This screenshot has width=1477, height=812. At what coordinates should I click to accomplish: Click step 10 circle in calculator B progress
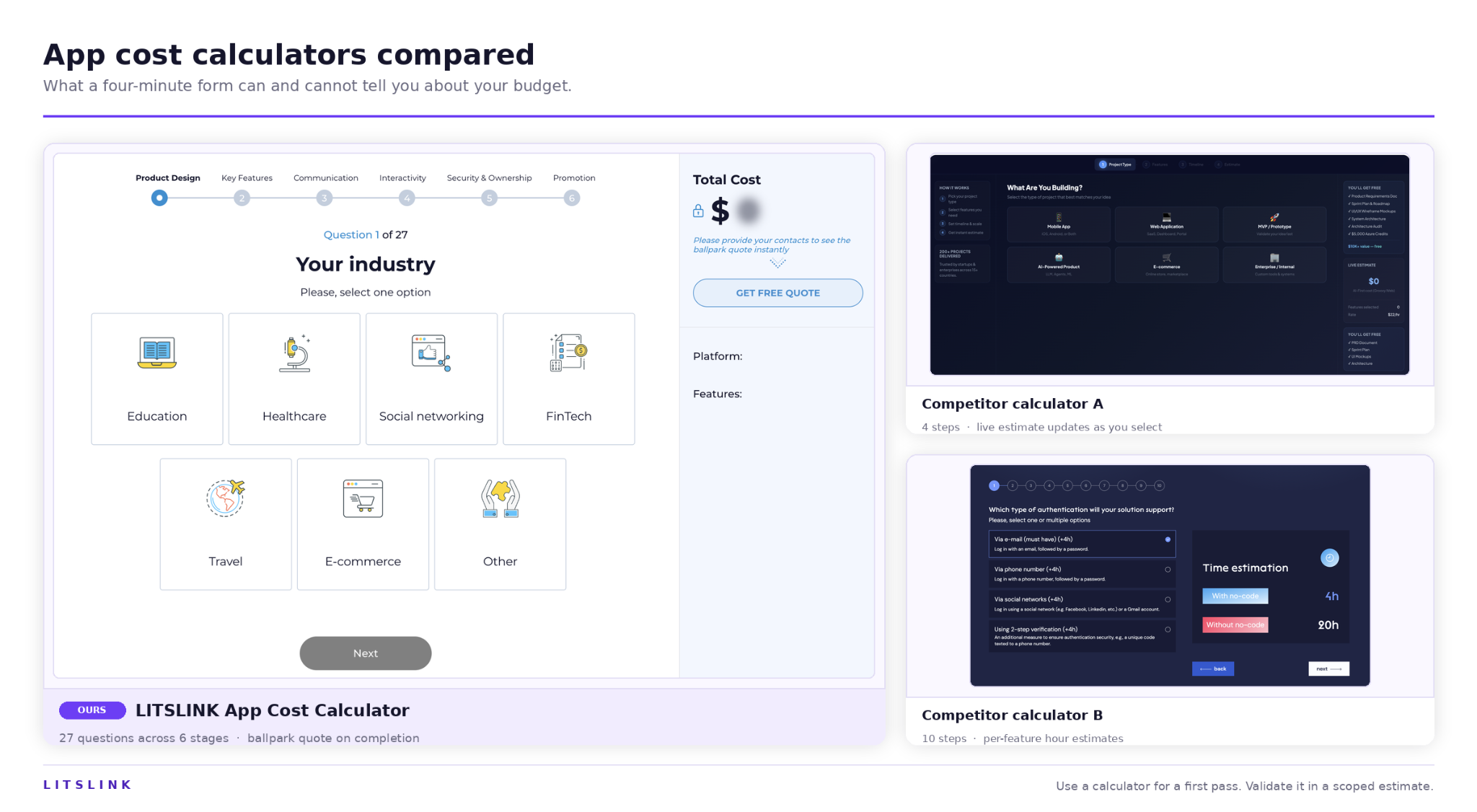tap(1159, 485)
